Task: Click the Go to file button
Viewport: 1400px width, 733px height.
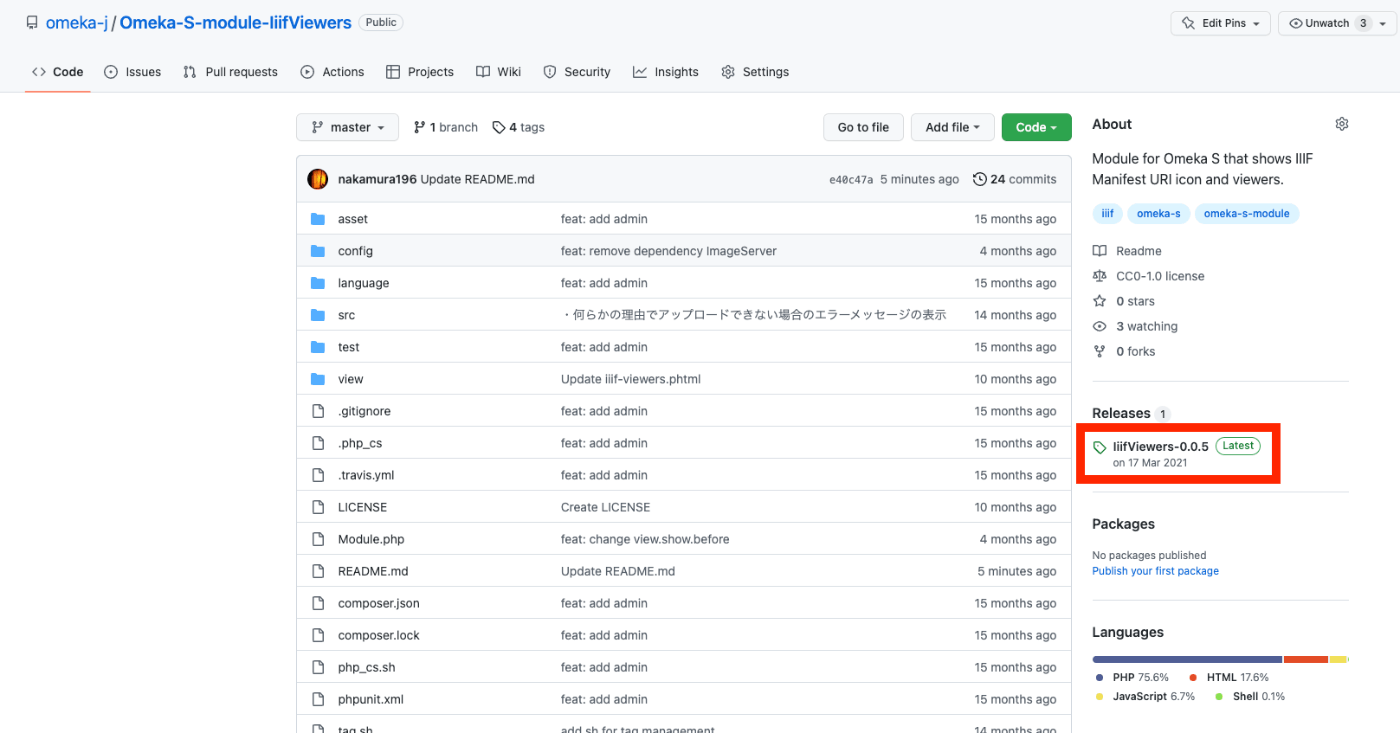Action: (x=863, y=127)
